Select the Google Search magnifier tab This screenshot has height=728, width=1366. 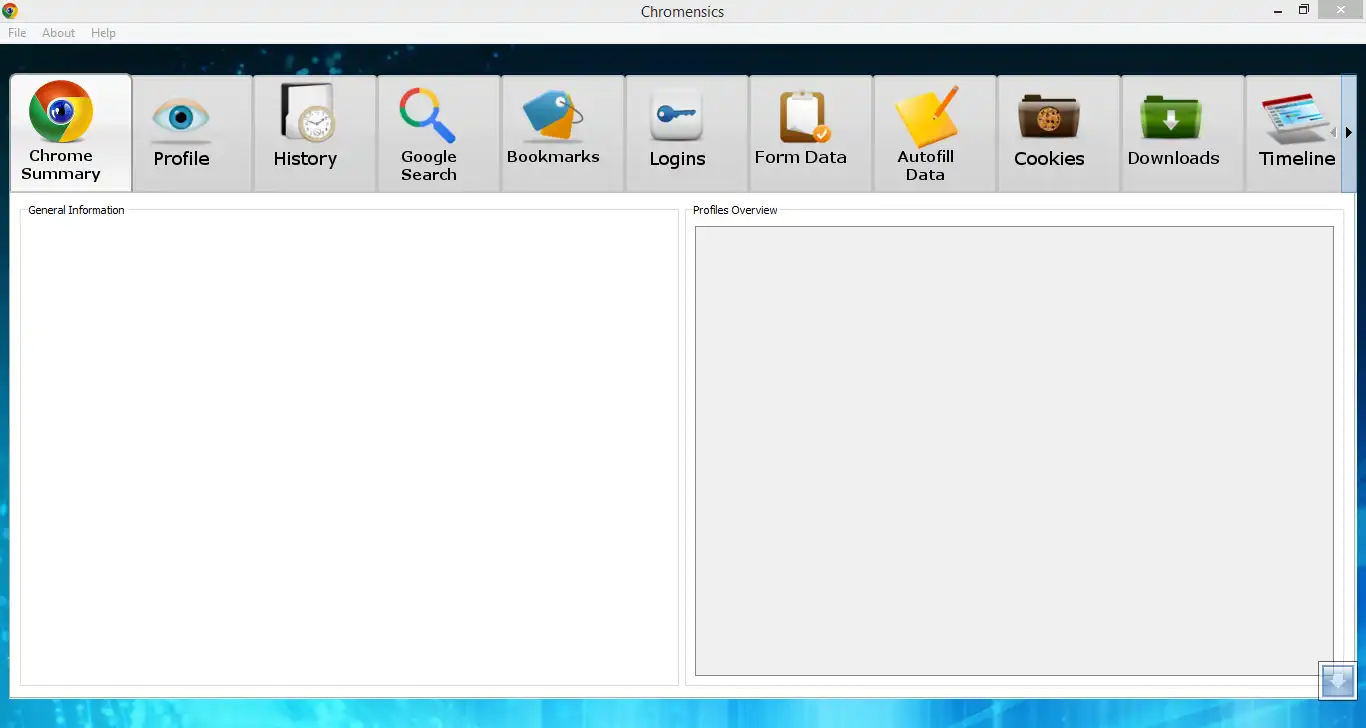click(438, 133)
